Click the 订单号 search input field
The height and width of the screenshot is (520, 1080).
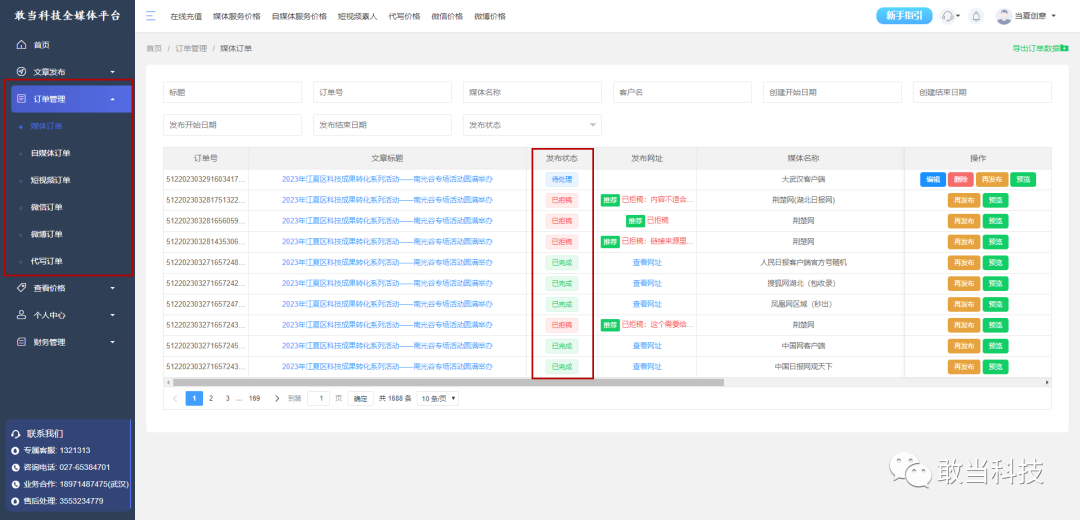click(x=382, y=92)
